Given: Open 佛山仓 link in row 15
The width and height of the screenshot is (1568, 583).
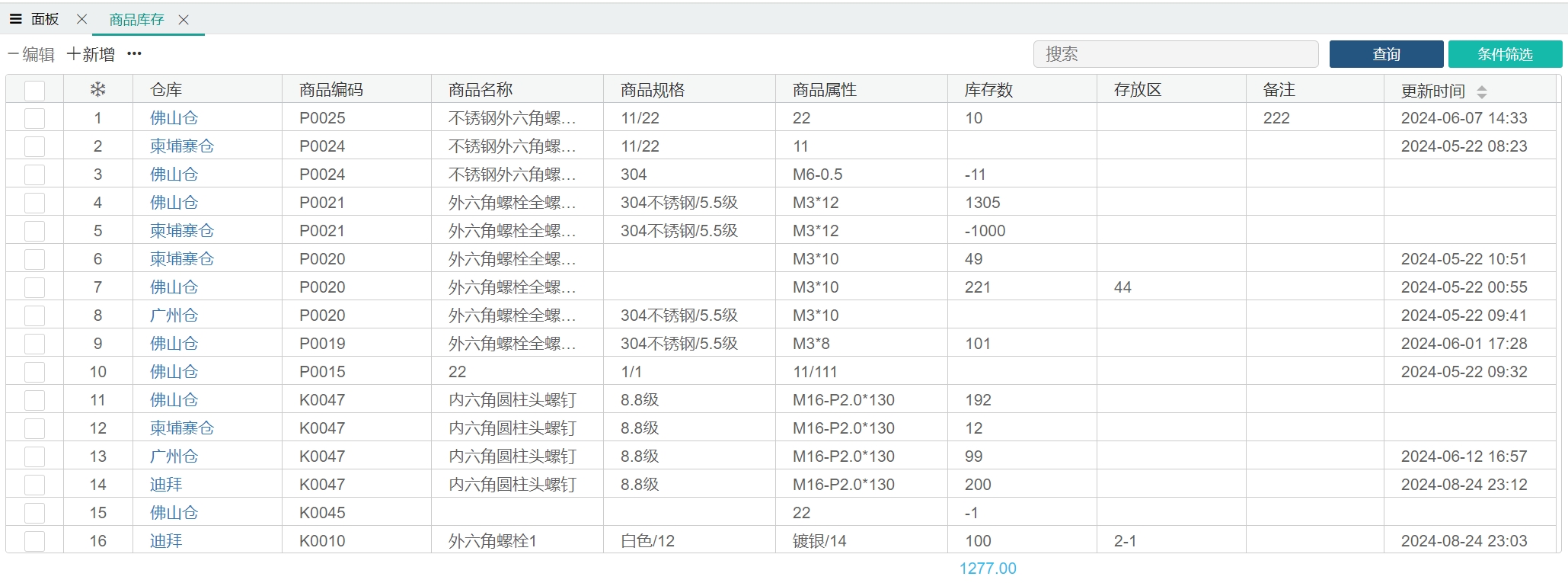Looking at the screenshot, I should tap(174, 513).
